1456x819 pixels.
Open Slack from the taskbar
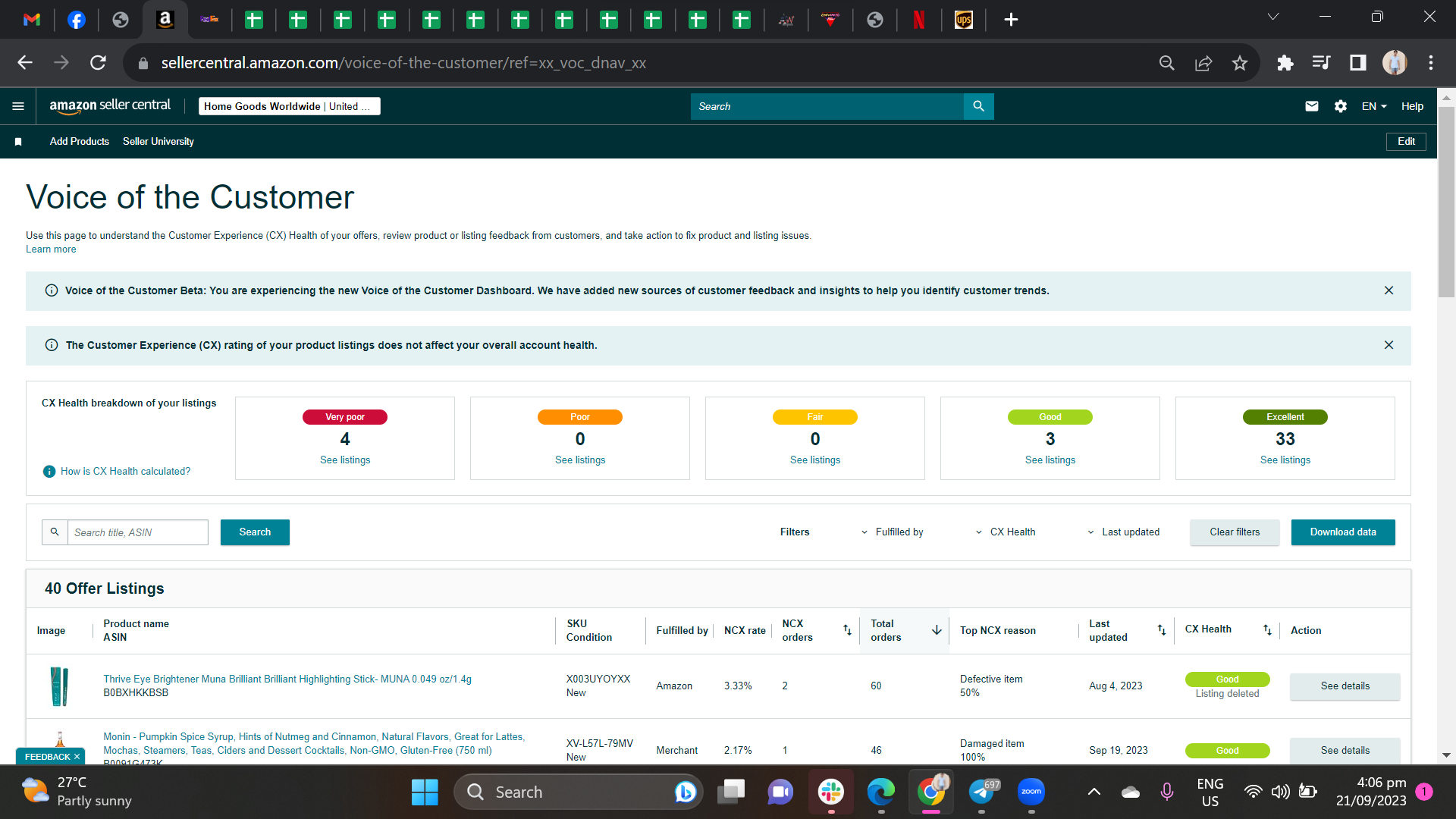pos(831,792)
